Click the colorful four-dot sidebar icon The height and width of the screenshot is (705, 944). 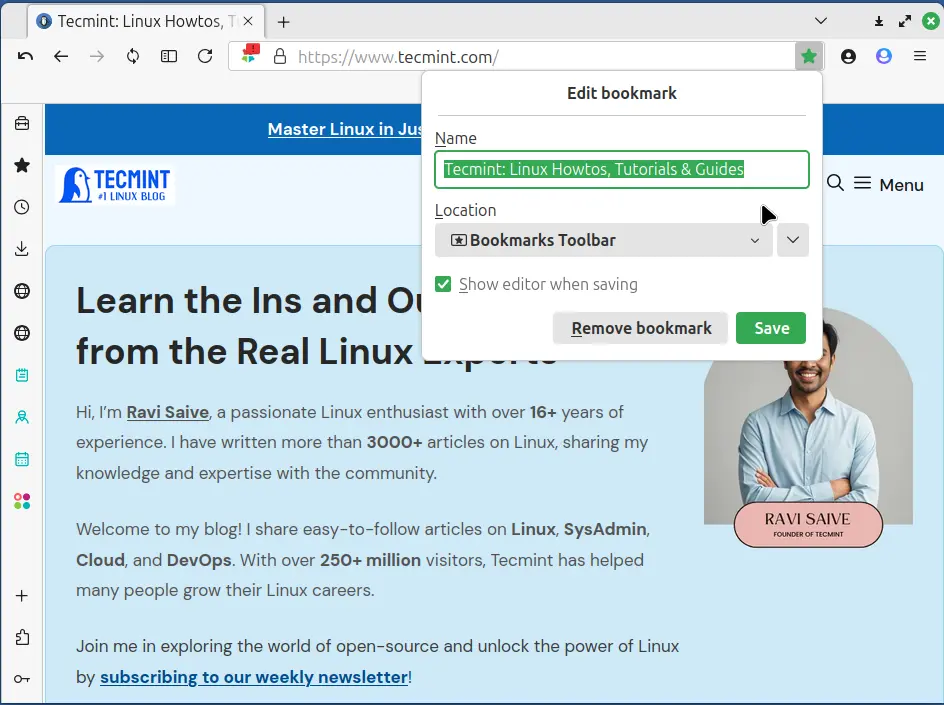tap(22, 501)
